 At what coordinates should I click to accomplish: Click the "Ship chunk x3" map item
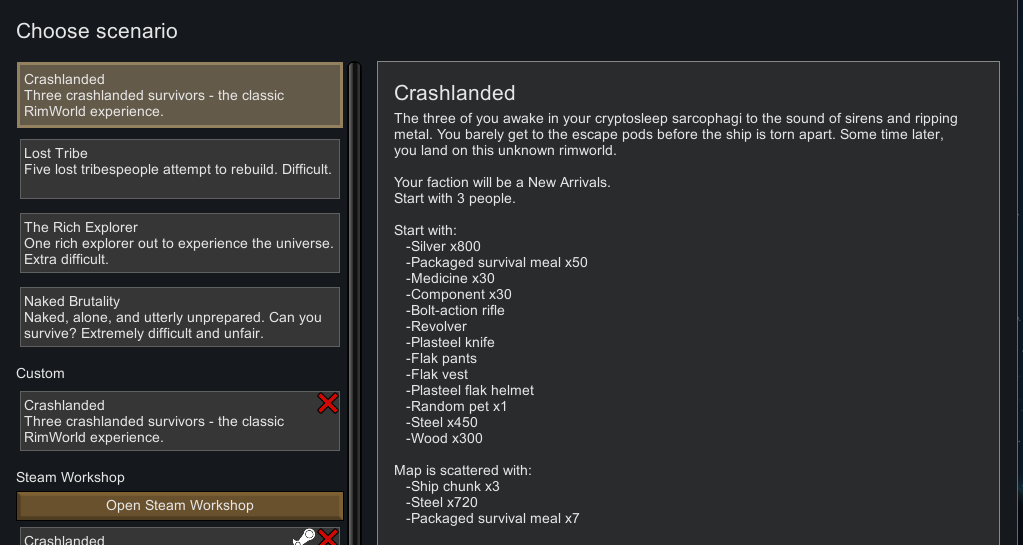453,486
